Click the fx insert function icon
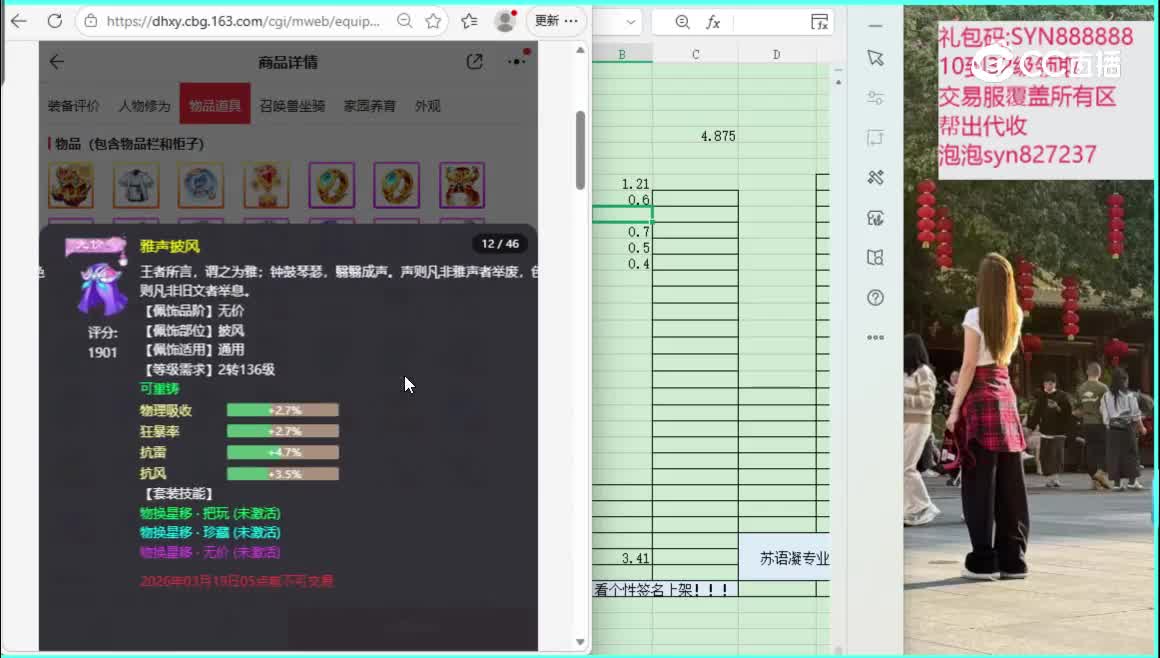Viewport: 1160px width, 658px height. [x=712, y=22]
